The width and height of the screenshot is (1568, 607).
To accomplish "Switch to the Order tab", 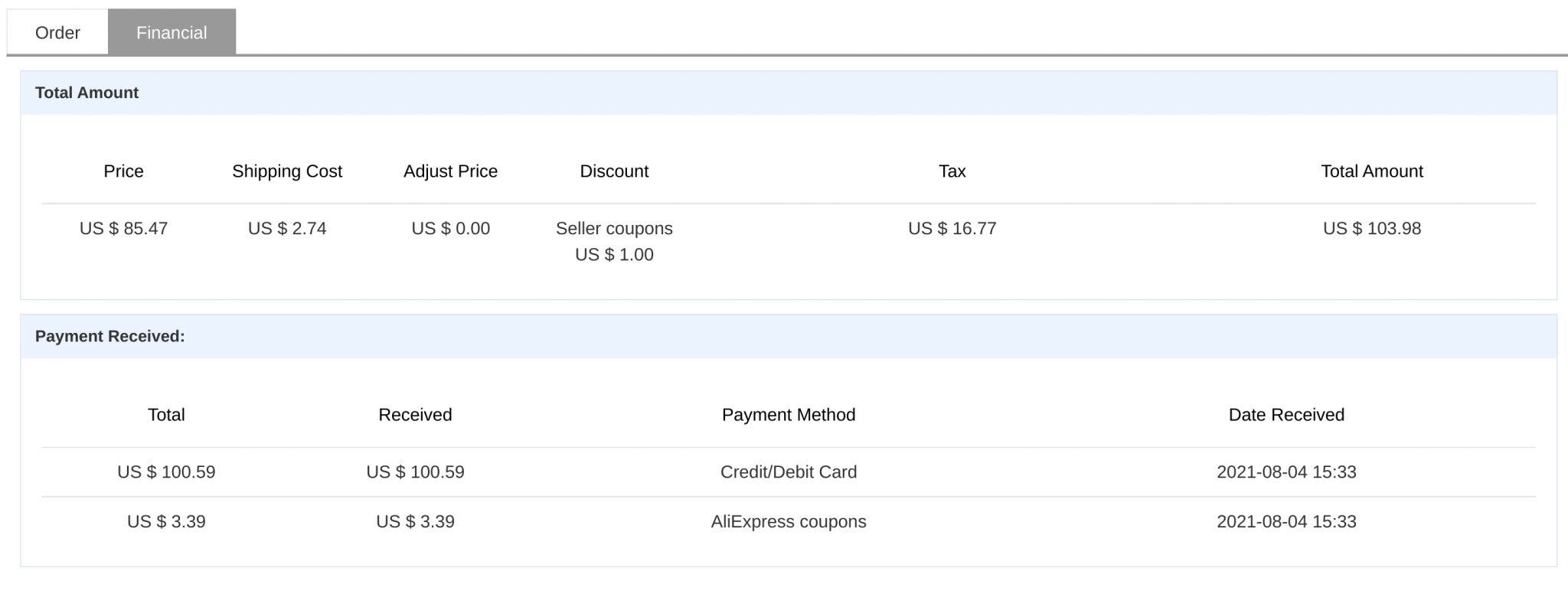I will (57, 32).
